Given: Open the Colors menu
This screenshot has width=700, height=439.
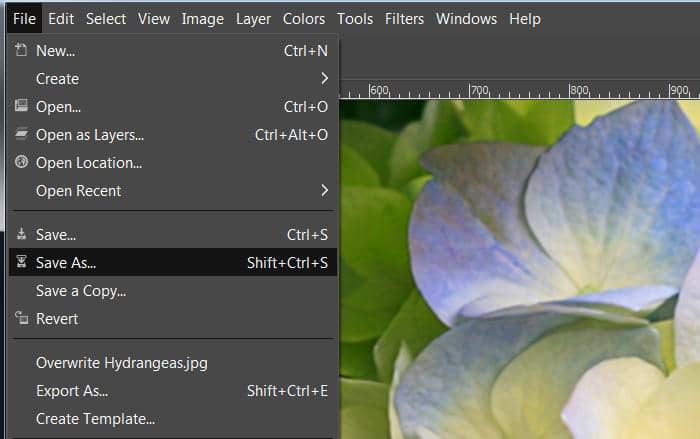Looking at the screenshot, I should pyautogui.click(x=304, y=19).
